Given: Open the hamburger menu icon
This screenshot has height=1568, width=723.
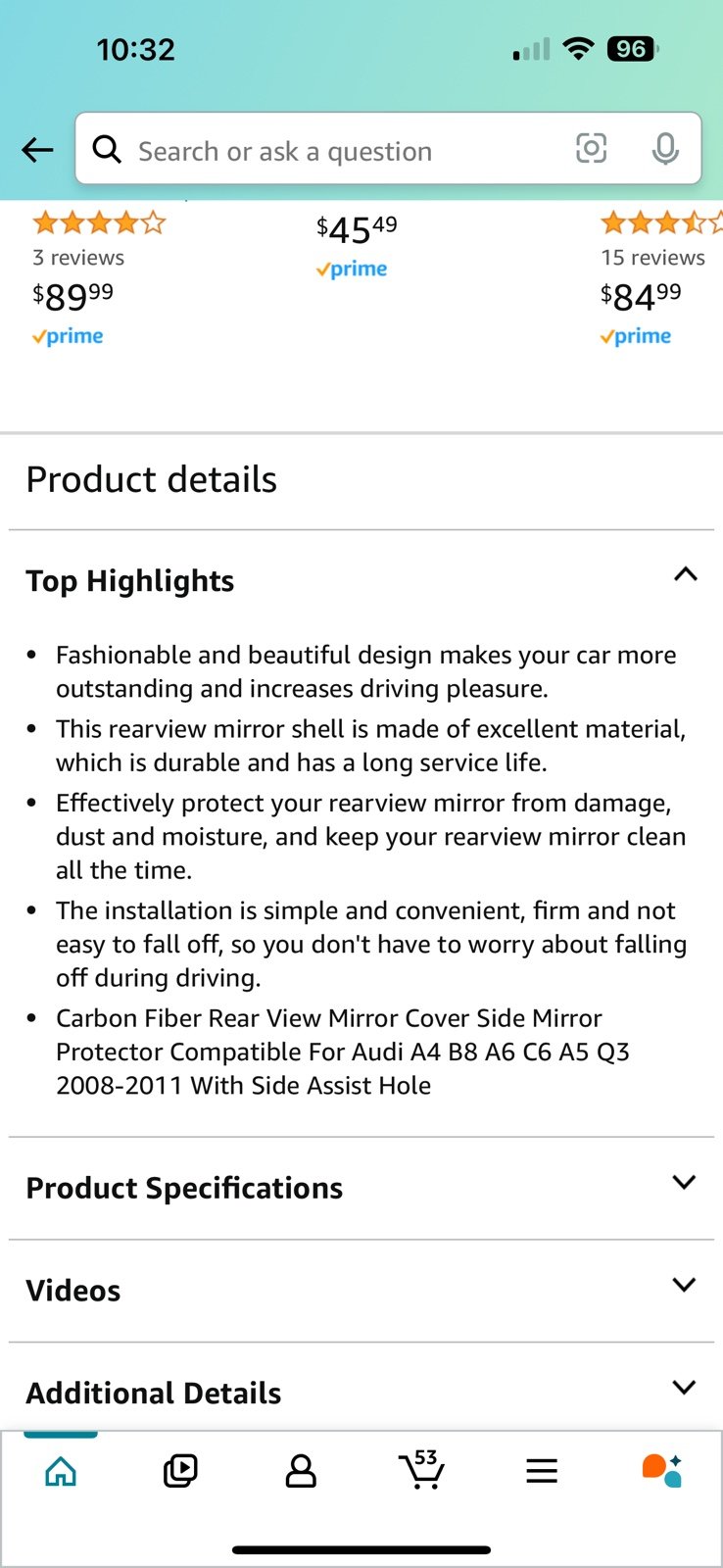Looking at the screenshot, I should [542, 1471].
